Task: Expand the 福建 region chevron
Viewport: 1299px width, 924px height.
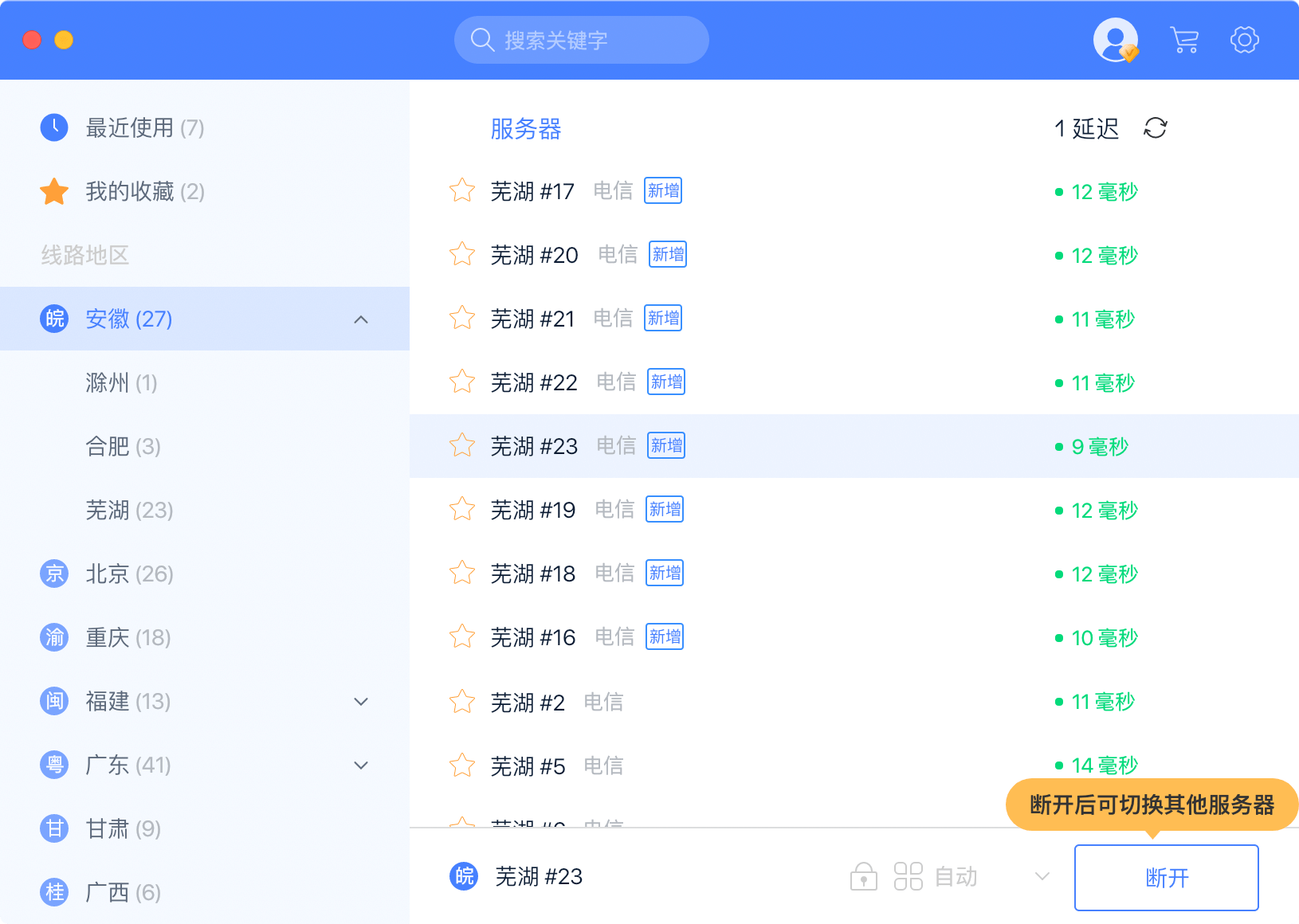Action: [361, 702]
